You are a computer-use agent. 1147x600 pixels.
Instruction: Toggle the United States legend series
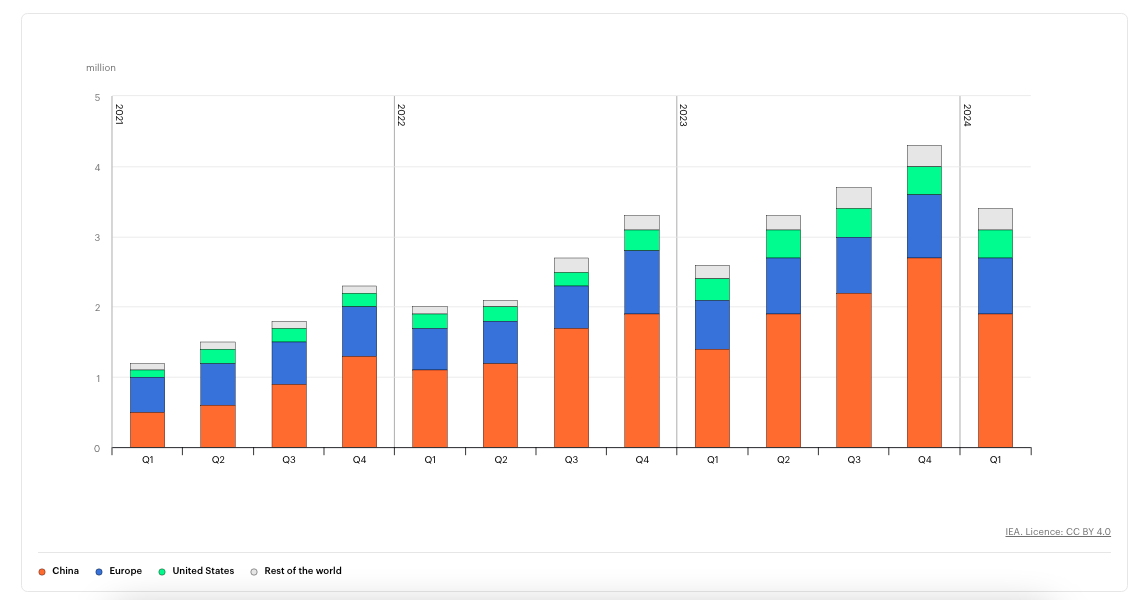tap(196, 571)
